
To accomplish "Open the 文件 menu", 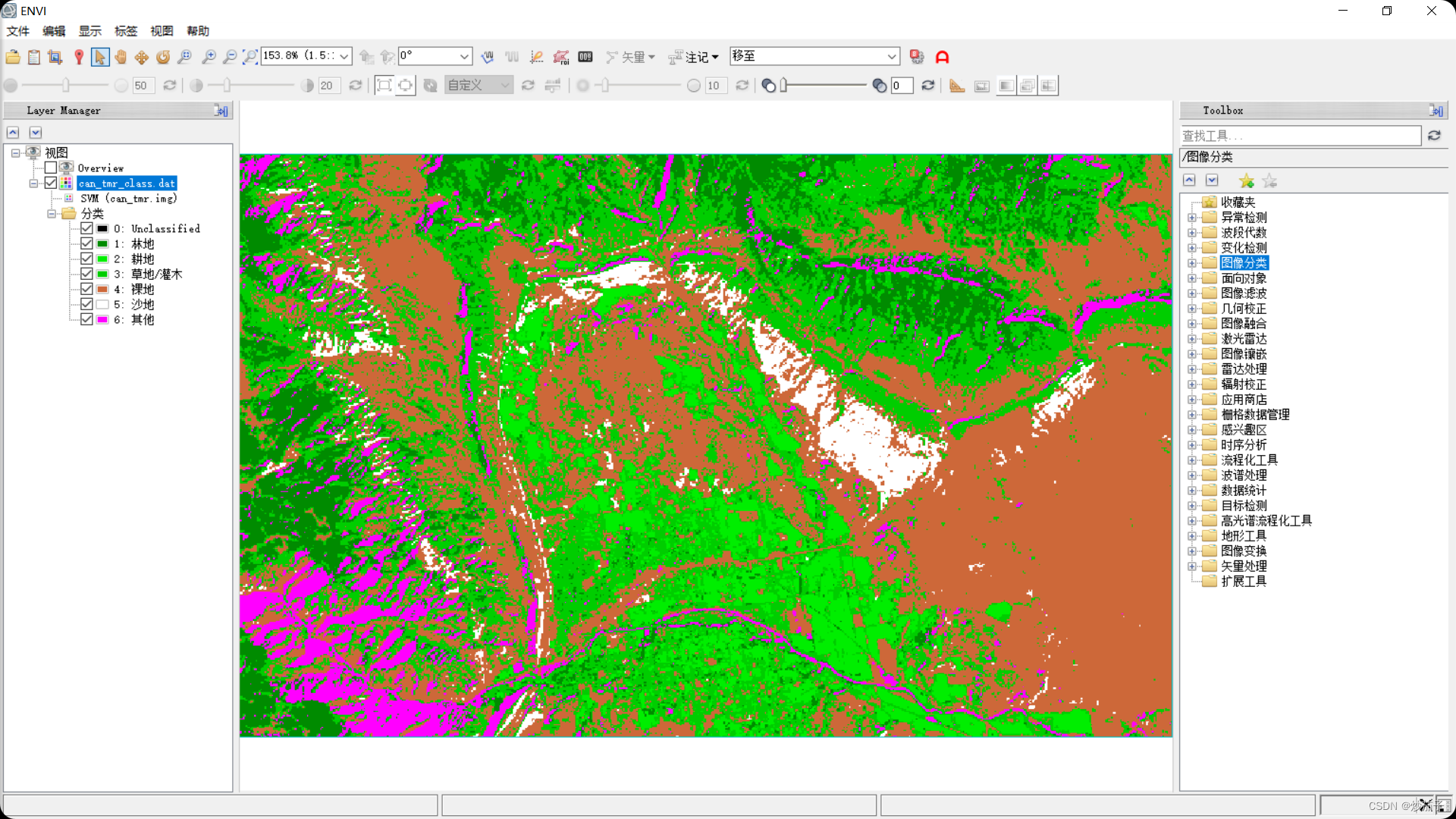I will (x=18, y=31).
